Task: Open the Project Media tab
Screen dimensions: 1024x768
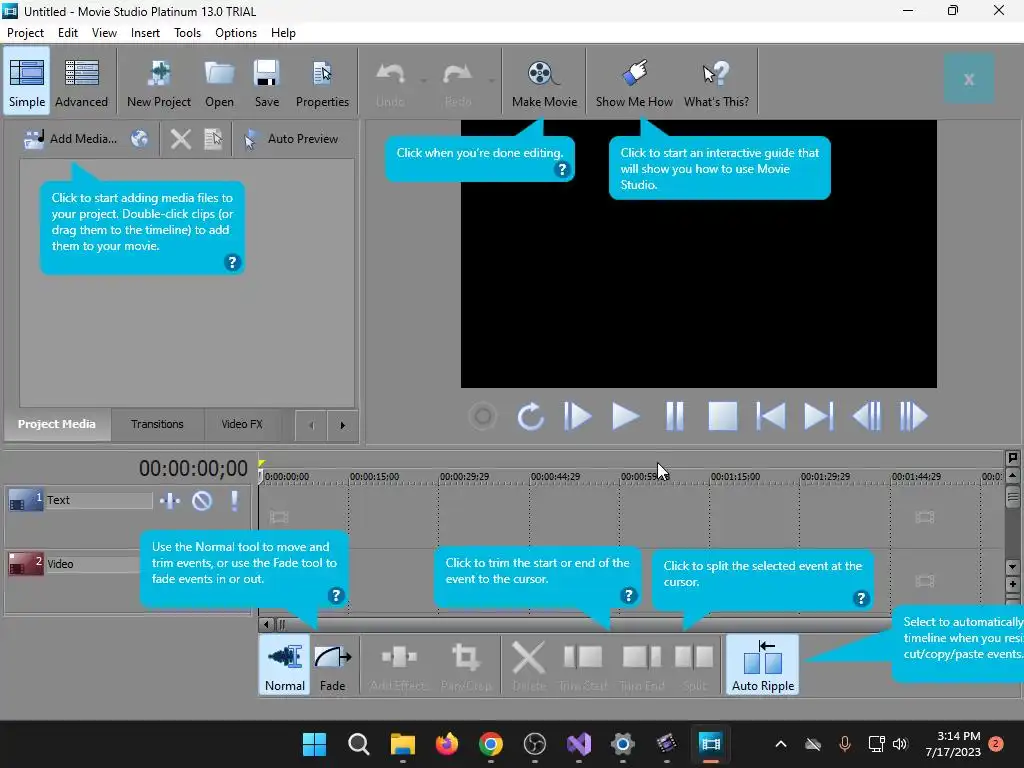Action: [57, 424]
